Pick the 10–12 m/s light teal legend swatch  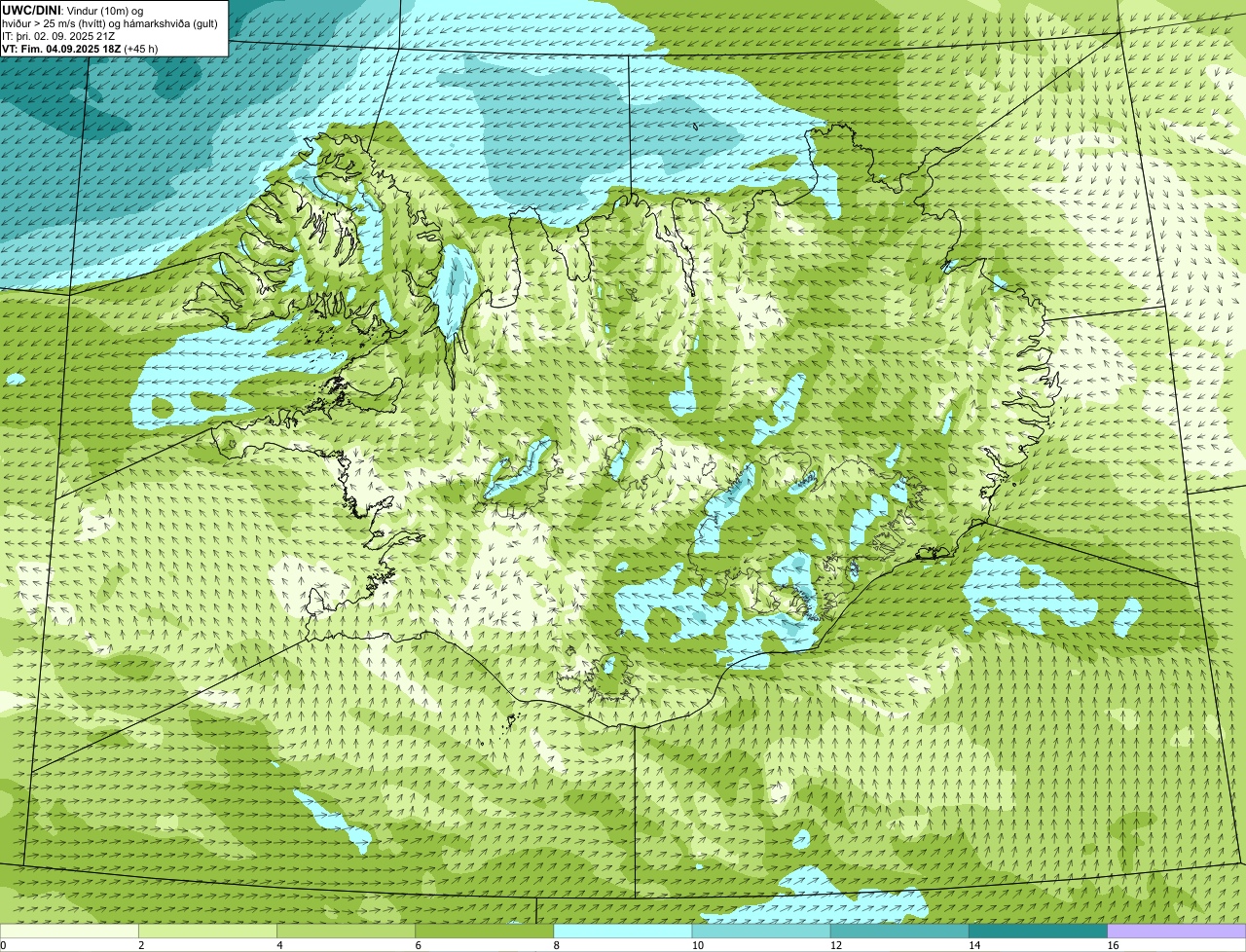tap(761, 931)
